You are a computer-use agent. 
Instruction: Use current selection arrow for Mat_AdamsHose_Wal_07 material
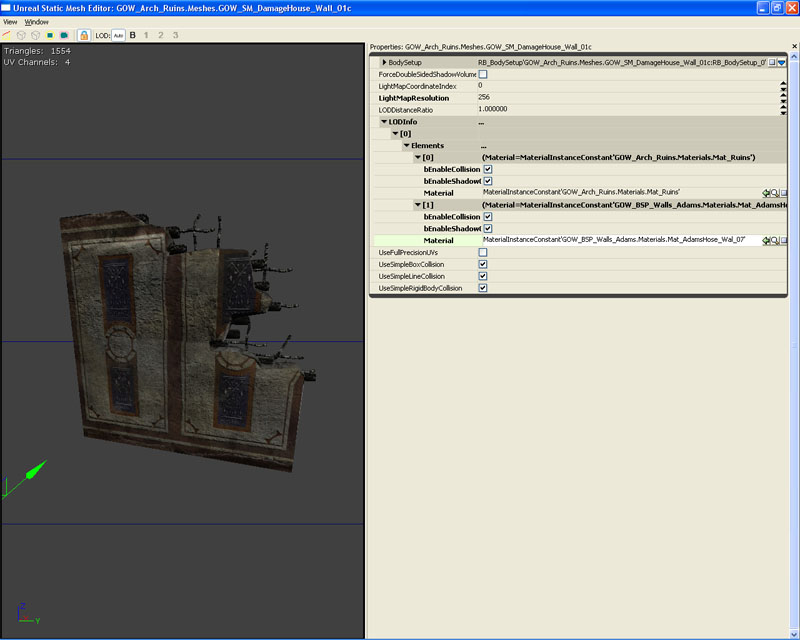[766, 240]
